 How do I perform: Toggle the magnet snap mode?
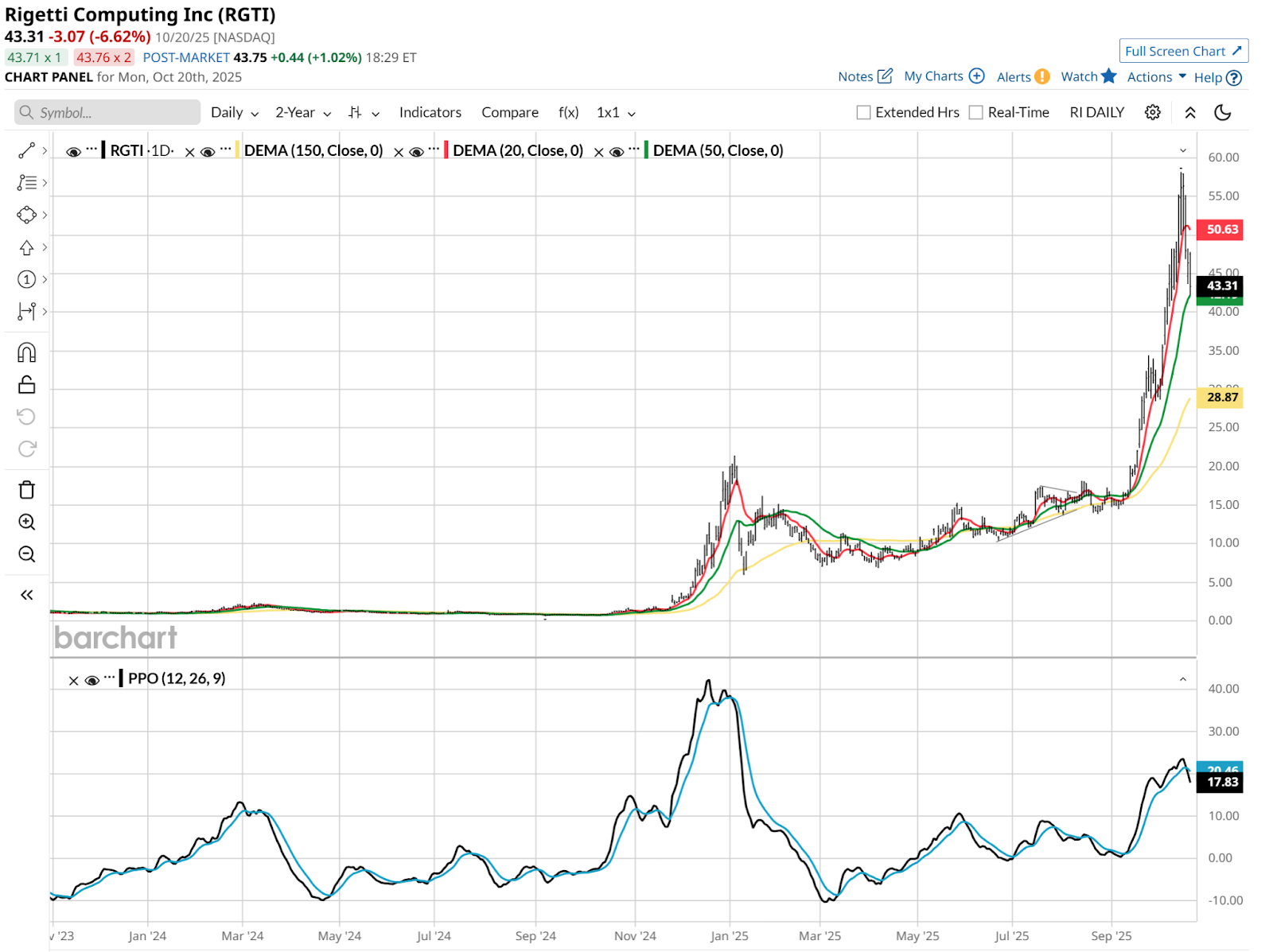click(x=26, y=352)
